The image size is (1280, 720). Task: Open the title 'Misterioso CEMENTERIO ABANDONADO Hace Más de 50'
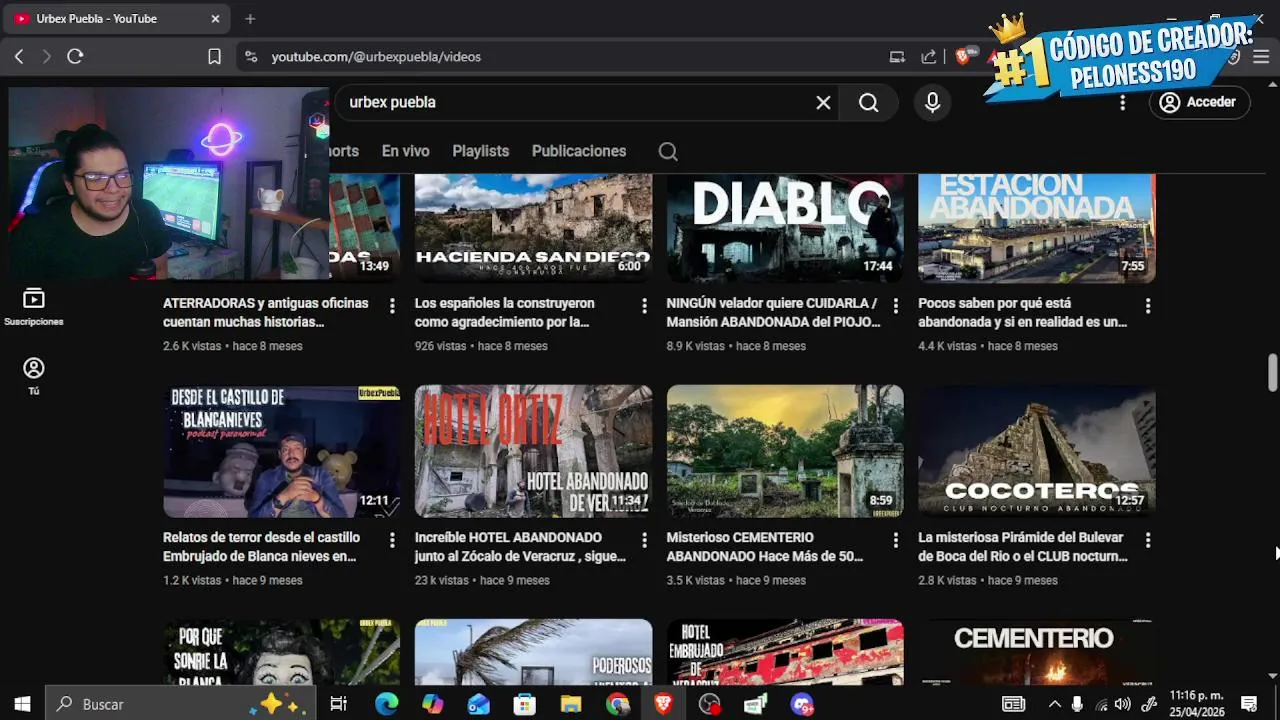765,546
